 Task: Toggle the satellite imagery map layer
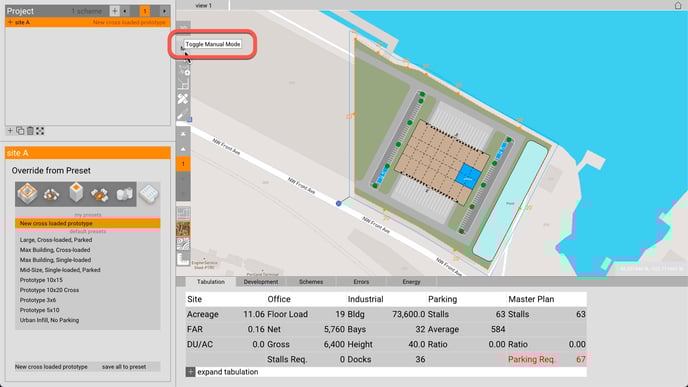(183, 229)
